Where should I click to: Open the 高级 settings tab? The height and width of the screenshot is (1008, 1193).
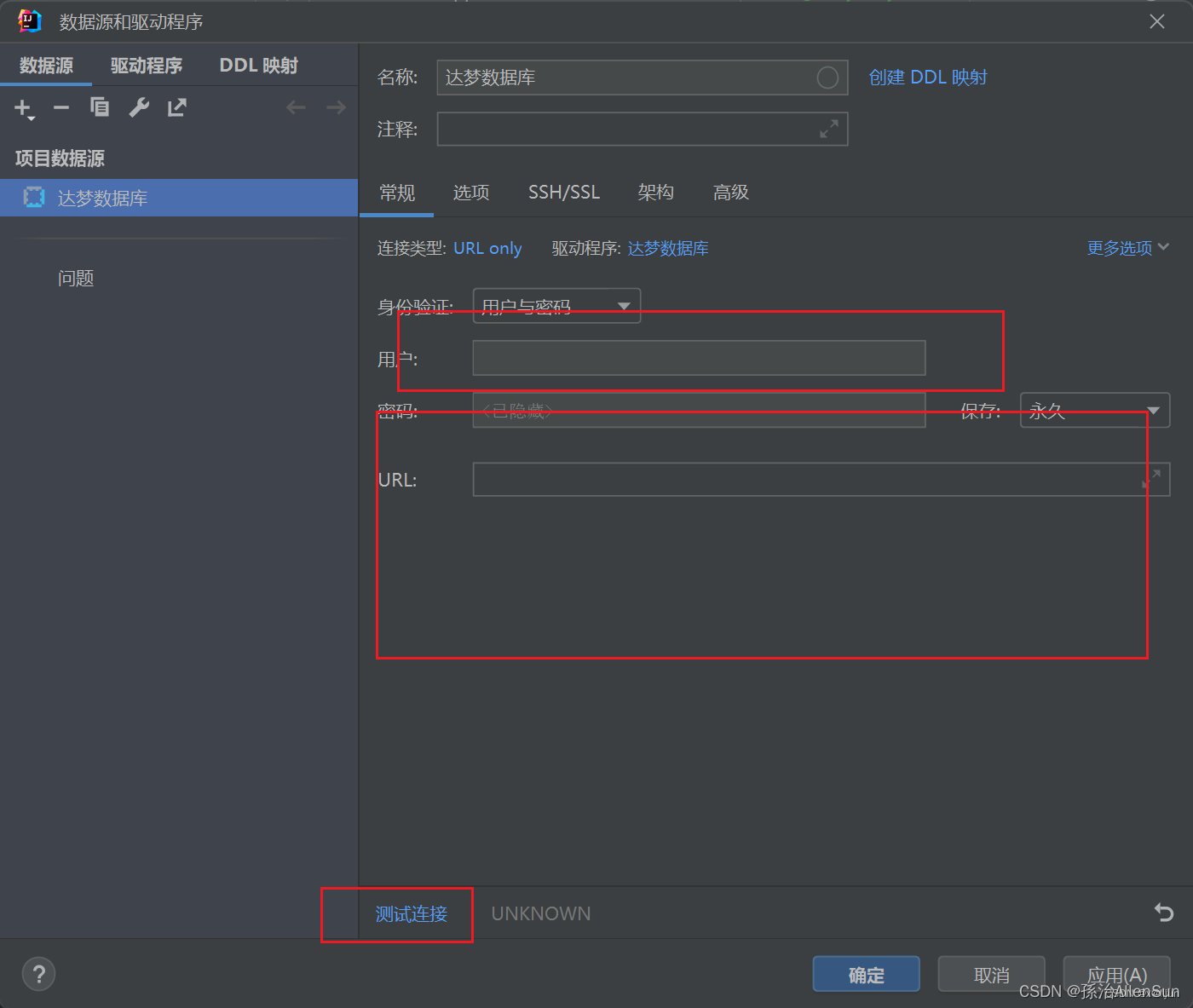pyautogui.click(x=731, y=193)
